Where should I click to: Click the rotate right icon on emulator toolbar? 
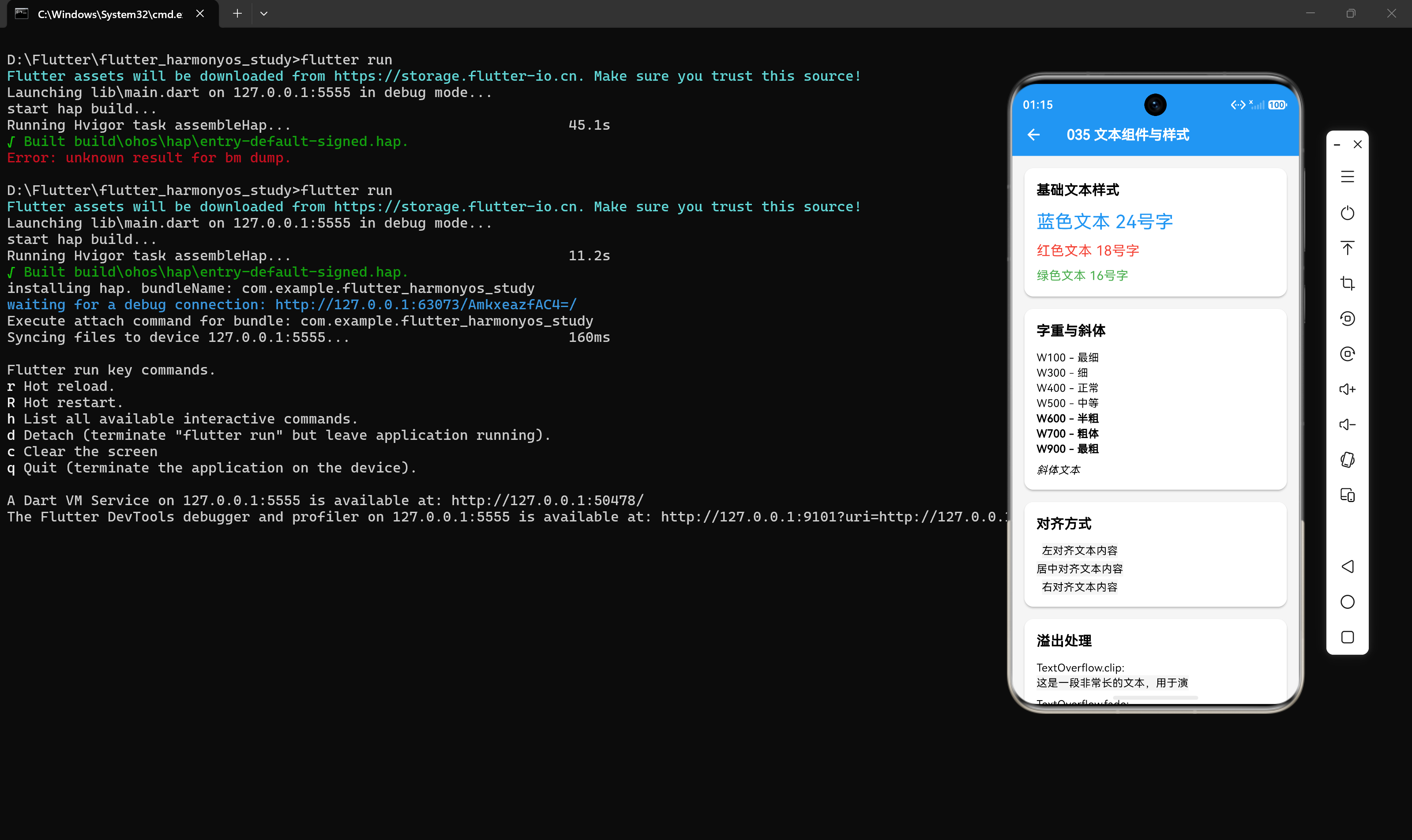[x=1348, y=354]
